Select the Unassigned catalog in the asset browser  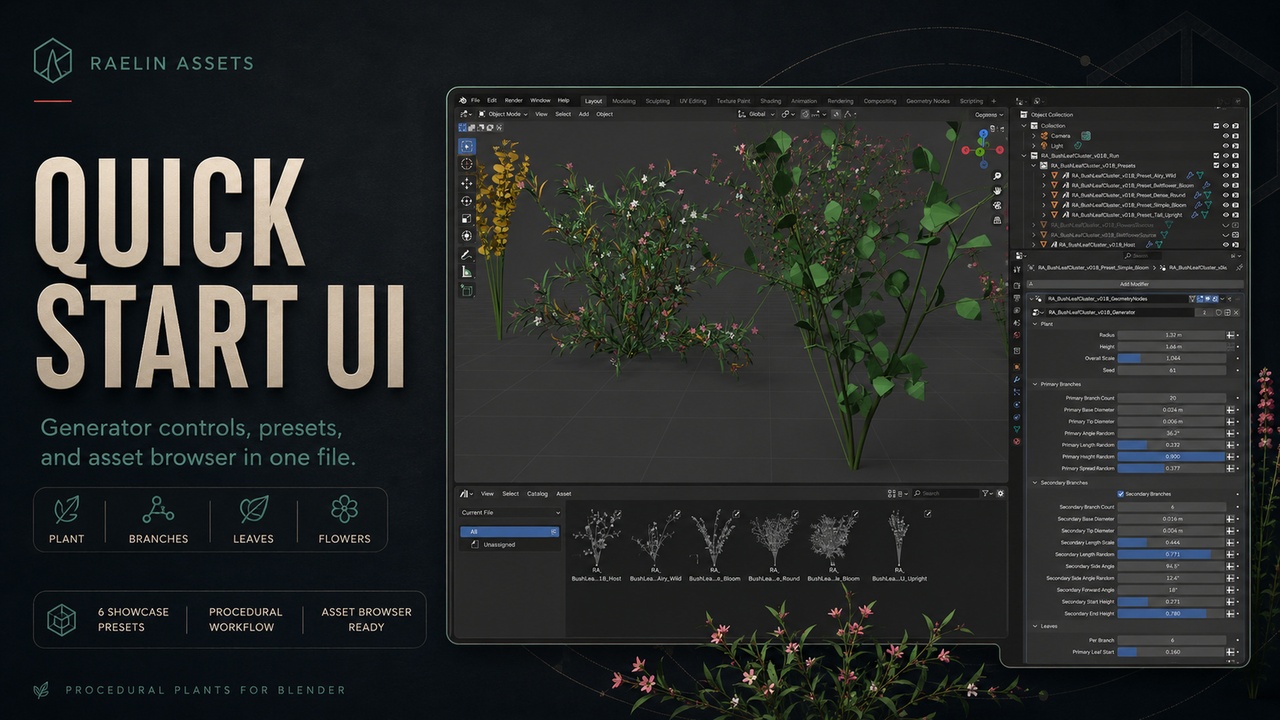click(499, 545)
